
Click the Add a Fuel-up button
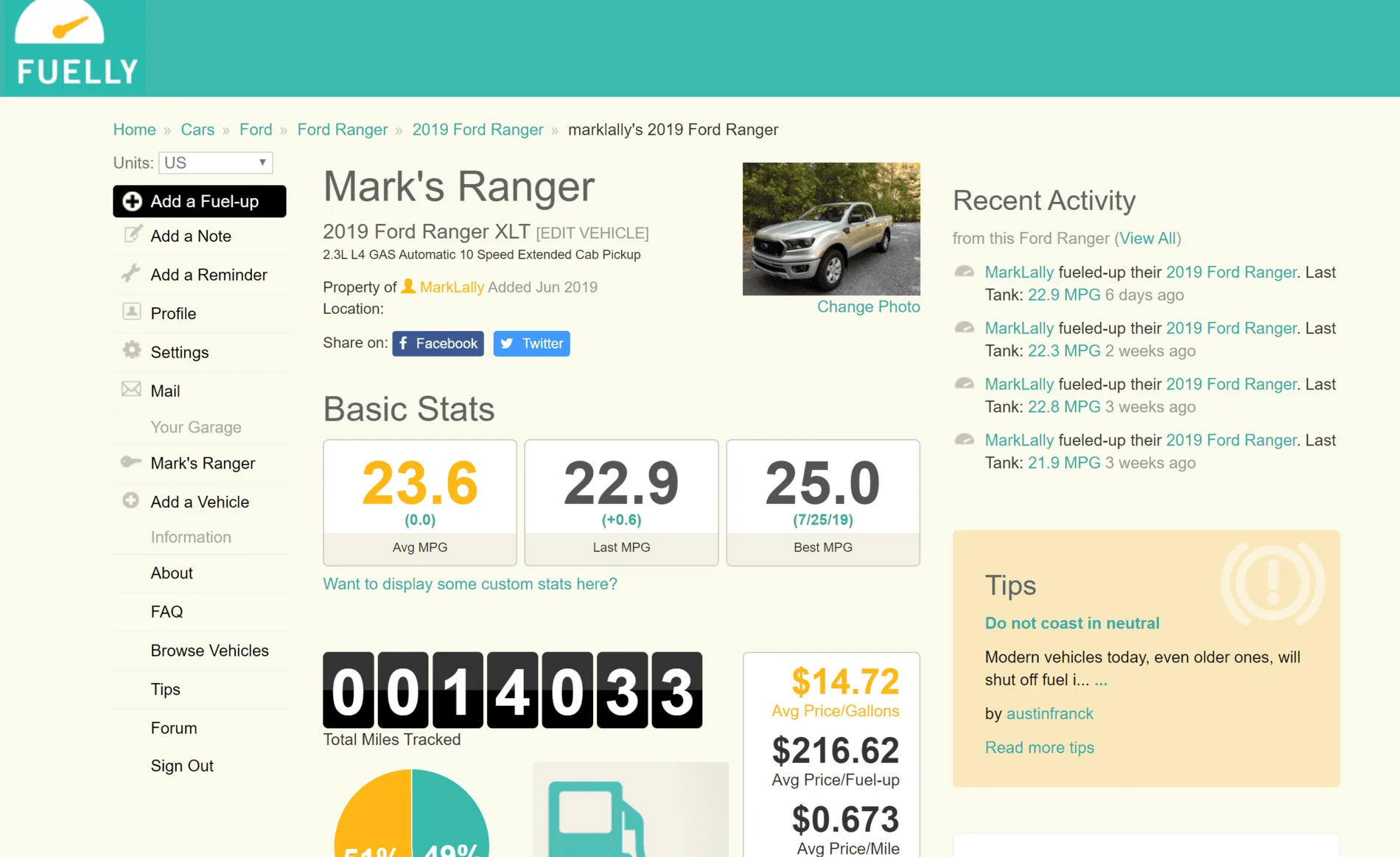199,201
